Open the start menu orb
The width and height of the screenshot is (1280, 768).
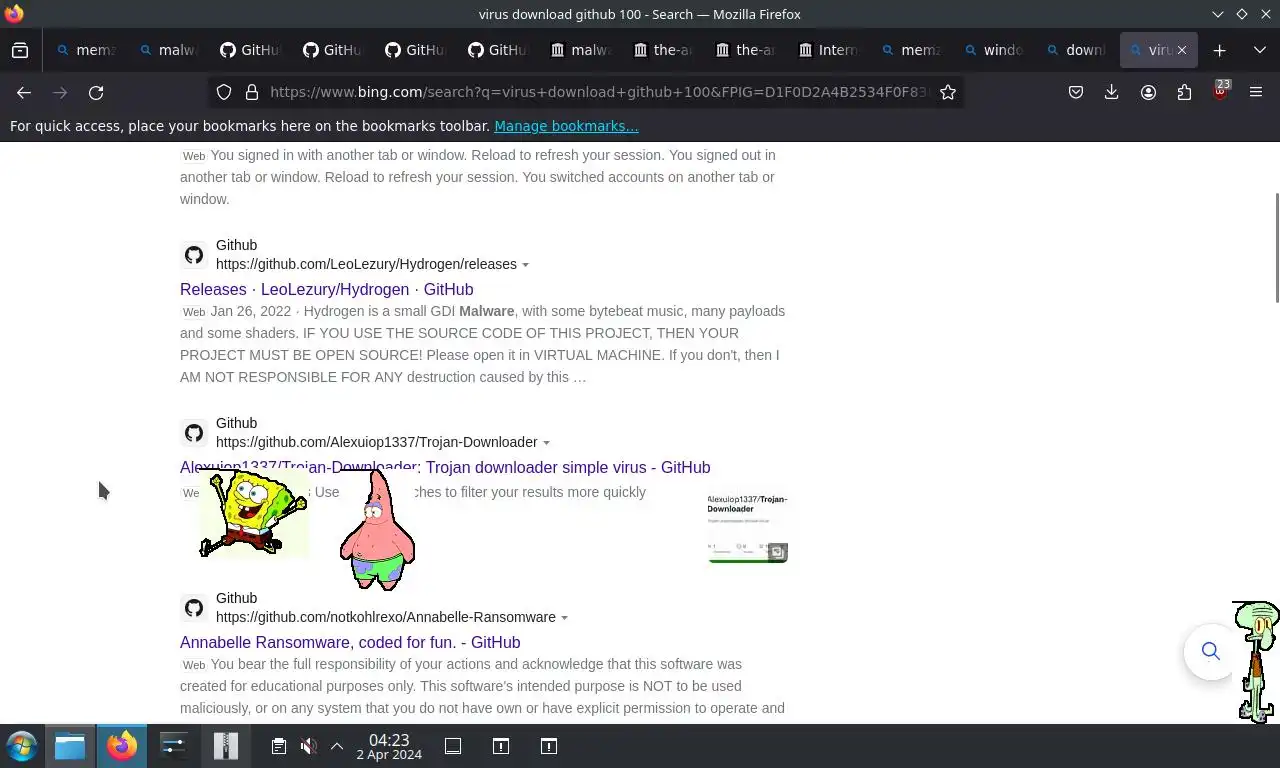(21, 746)
